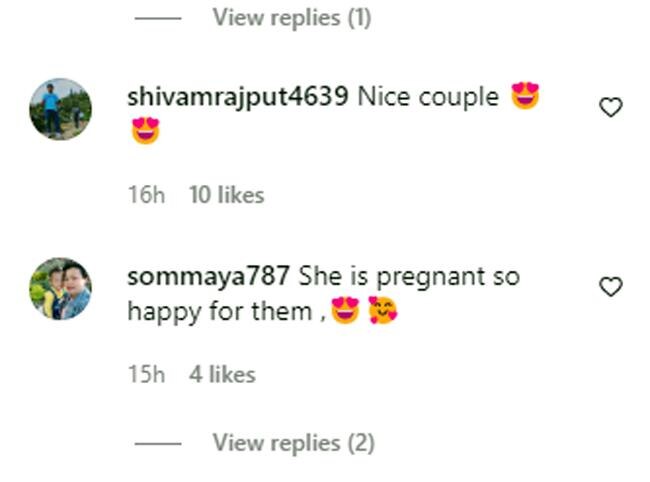Screen dimensions: 650x482
Task: Visit the sommaya787 username link
Action: coord(208,276)
